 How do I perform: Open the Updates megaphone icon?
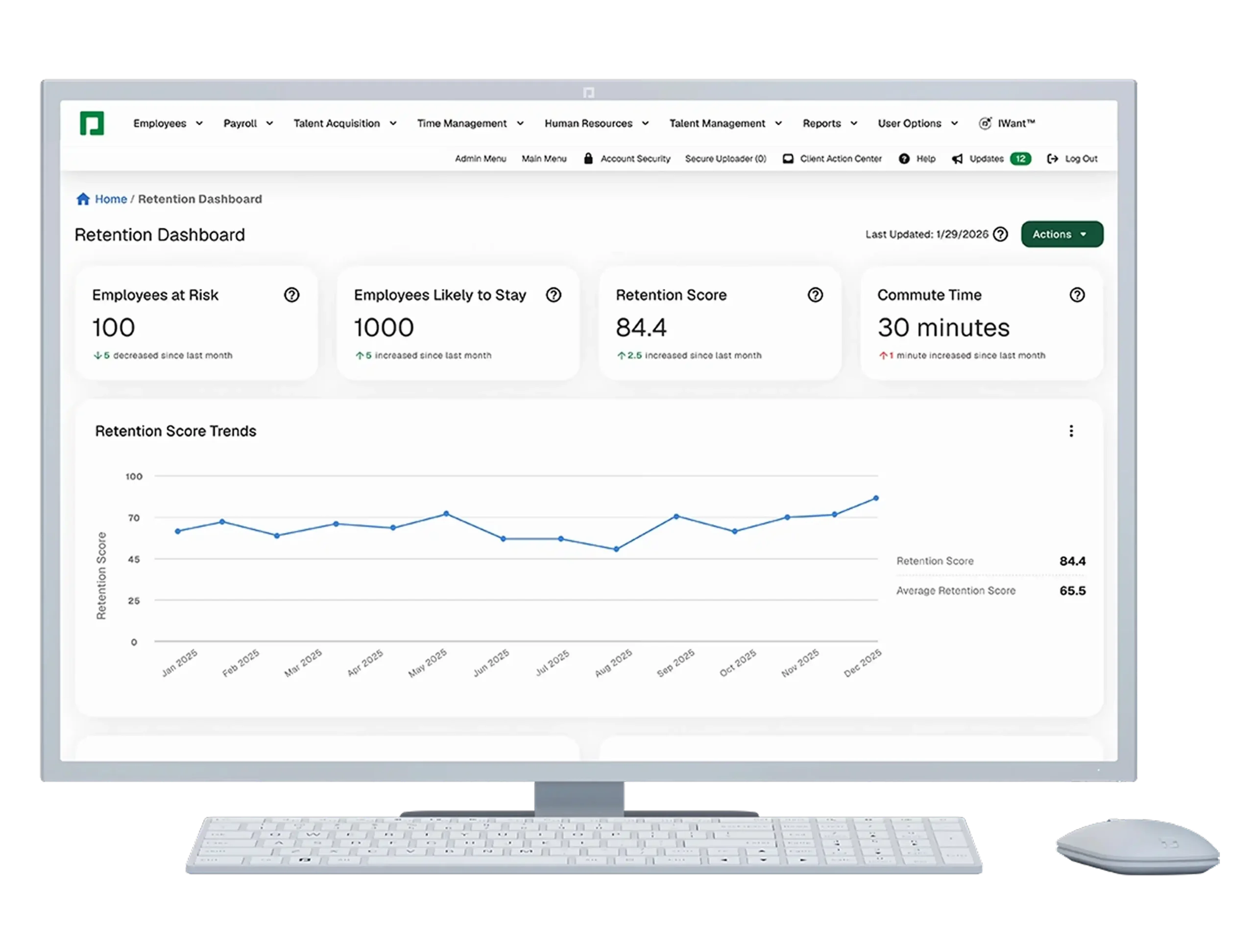(x=958, y=159)
